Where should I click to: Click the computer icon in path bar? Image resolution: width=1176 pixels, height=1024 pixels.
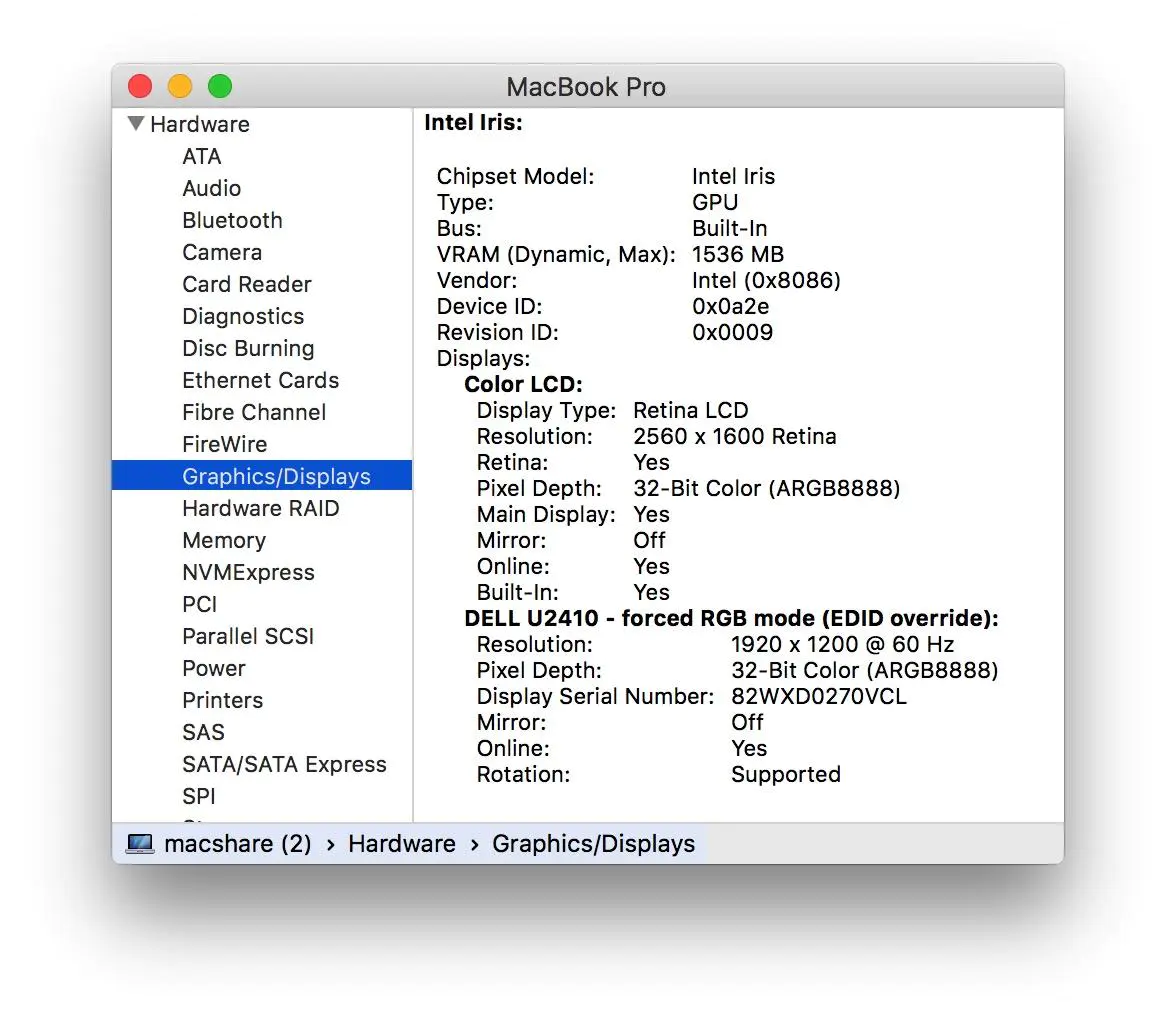pyautogui.click(x=140, y=844)
